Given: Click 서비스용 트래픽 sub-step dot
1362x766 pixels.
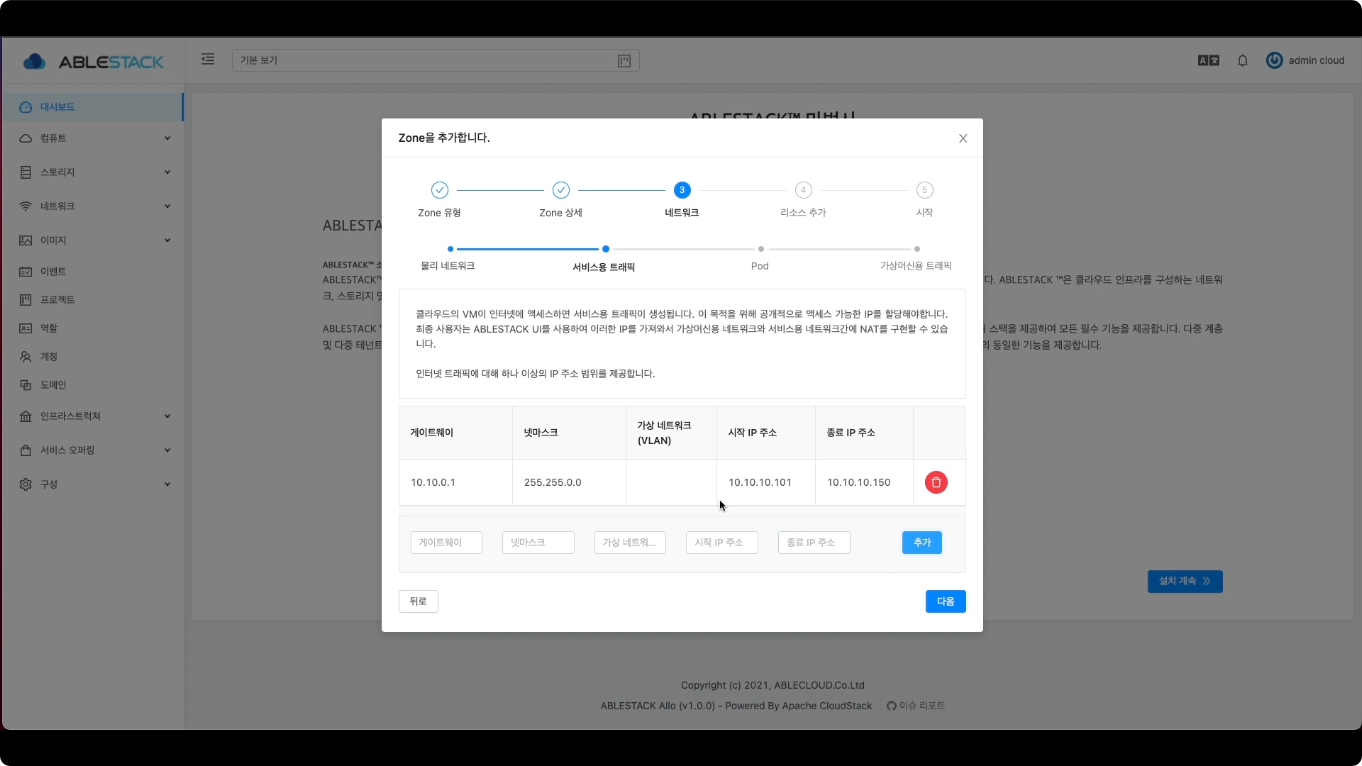Looking at the screenshot, I should [x=606, y=248].
